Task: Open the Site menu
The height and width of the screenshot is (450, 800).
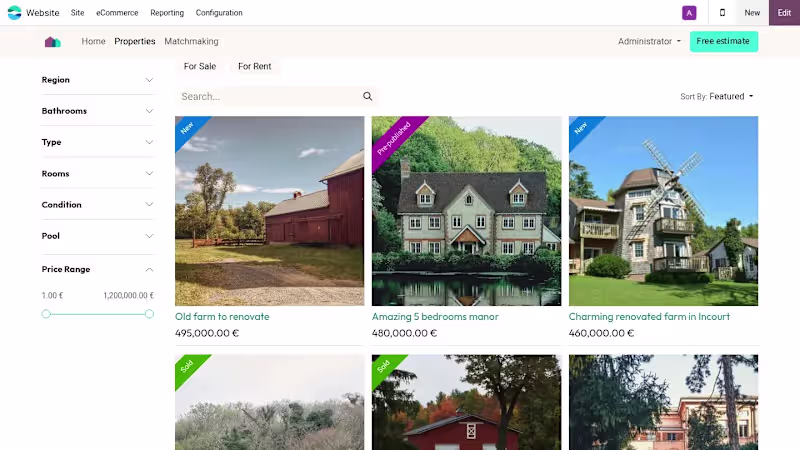Action: pos(78,13)
